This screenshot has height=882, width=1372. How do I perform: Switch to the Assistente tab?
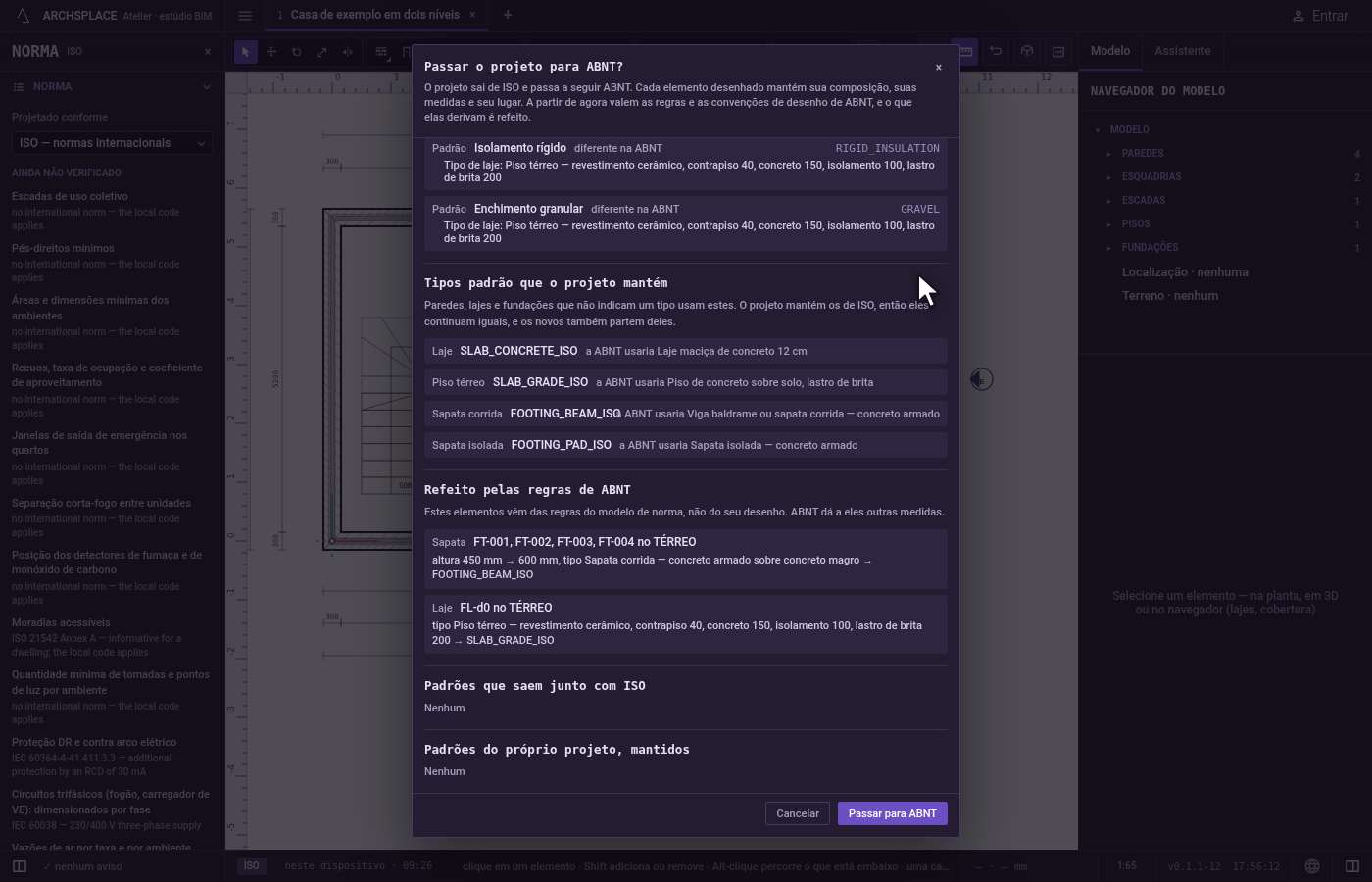[1183, 51]
